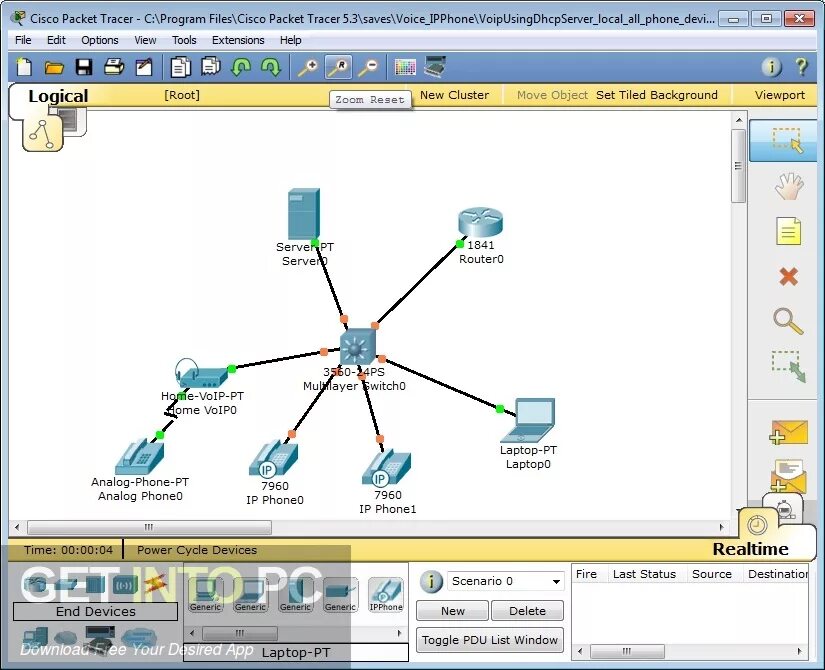
Task: Click the Time: 00:00:04 readout
Action: pos(68,550)
